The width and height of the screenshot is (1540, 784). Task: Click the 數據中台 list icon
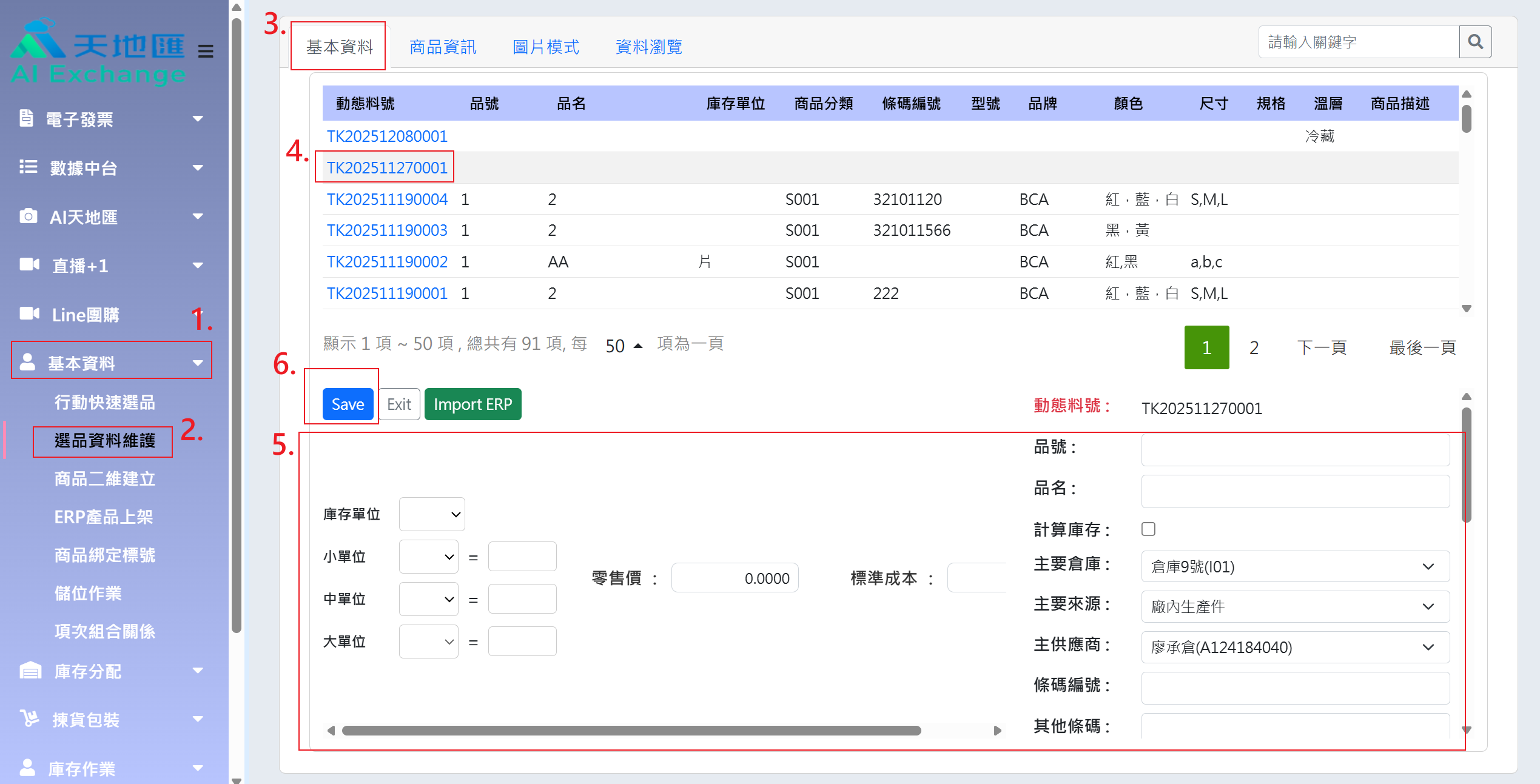tap(28, 167)
